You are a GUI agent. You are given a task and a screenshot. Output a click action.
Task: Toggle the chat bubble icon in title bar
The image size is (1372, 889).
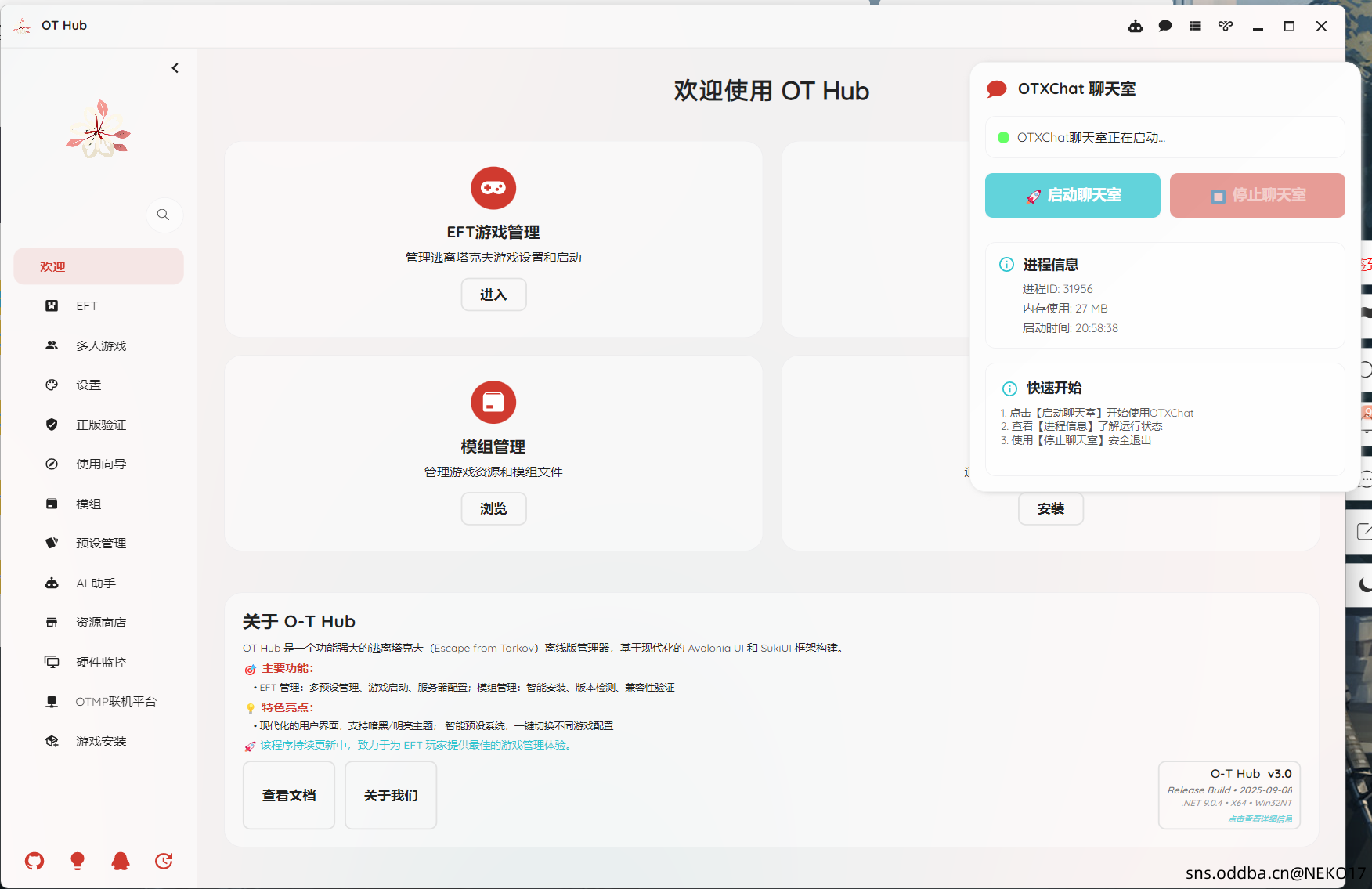click(1165, 26)
